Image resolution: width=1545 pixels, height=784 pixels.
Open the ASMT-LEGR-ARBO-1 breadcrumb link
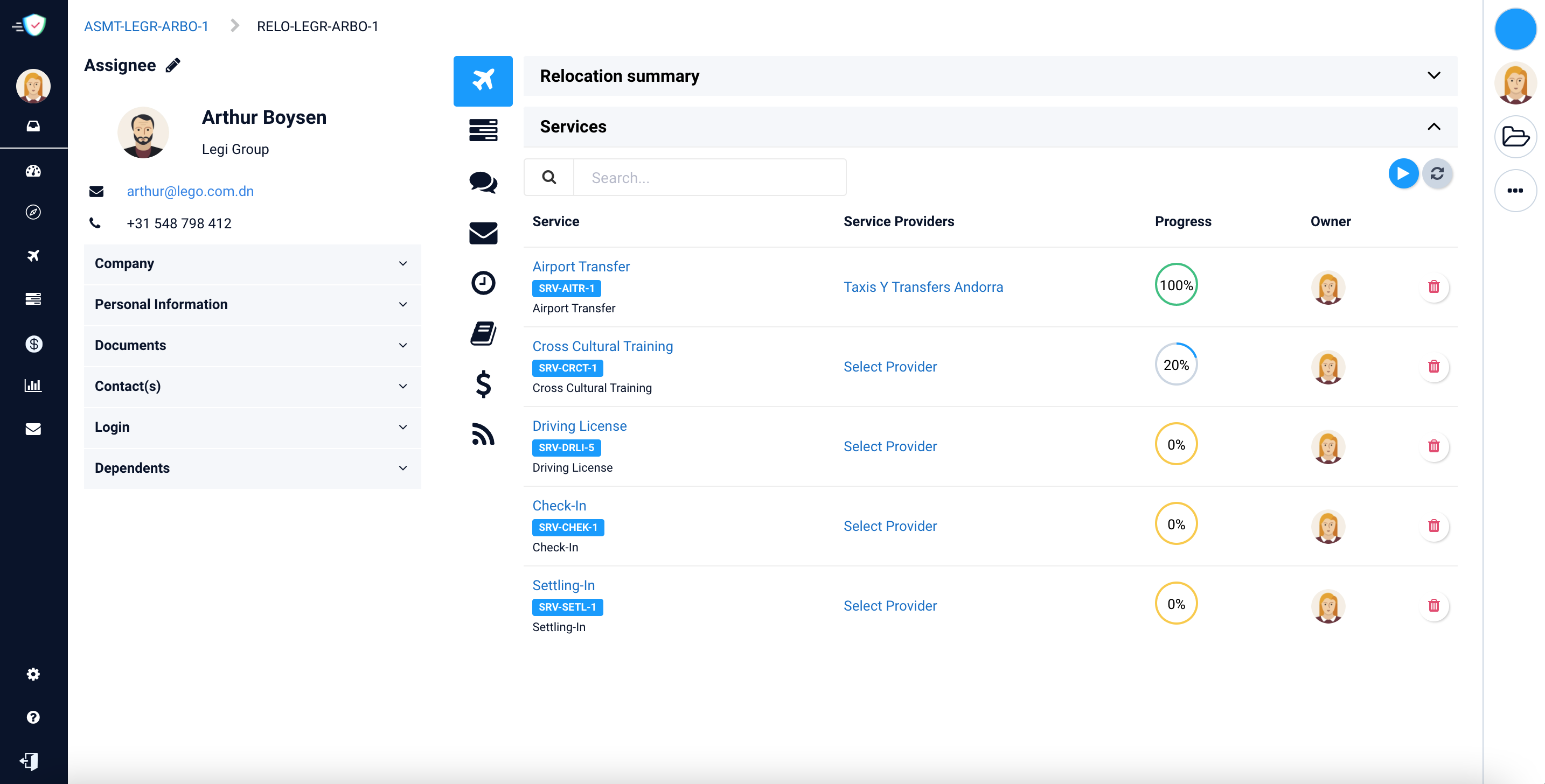[x=146, y=26]
